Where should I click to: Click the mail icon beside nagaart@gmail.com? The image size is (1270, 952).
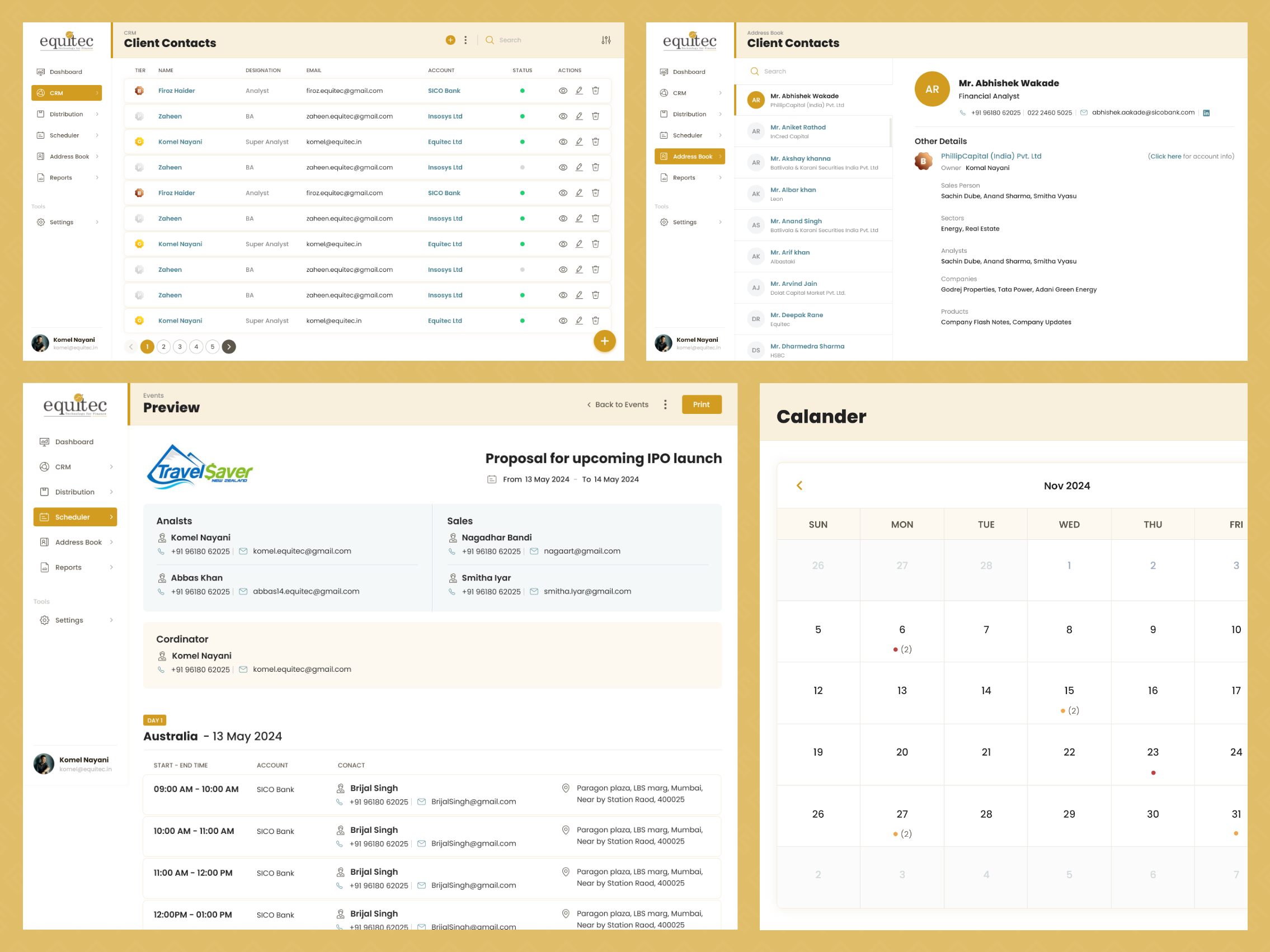pos(534,551)
